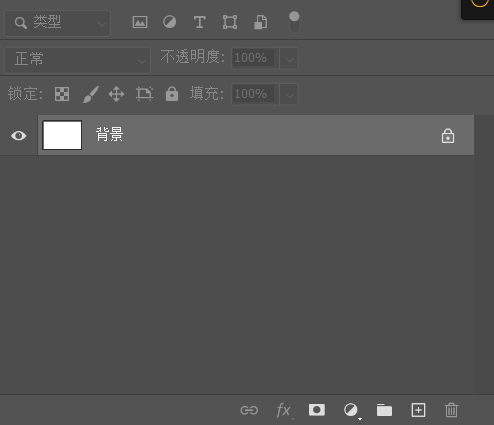Open the fx layer style menu
The height and width of the screenshot is (425, 494).
point(284,410)
